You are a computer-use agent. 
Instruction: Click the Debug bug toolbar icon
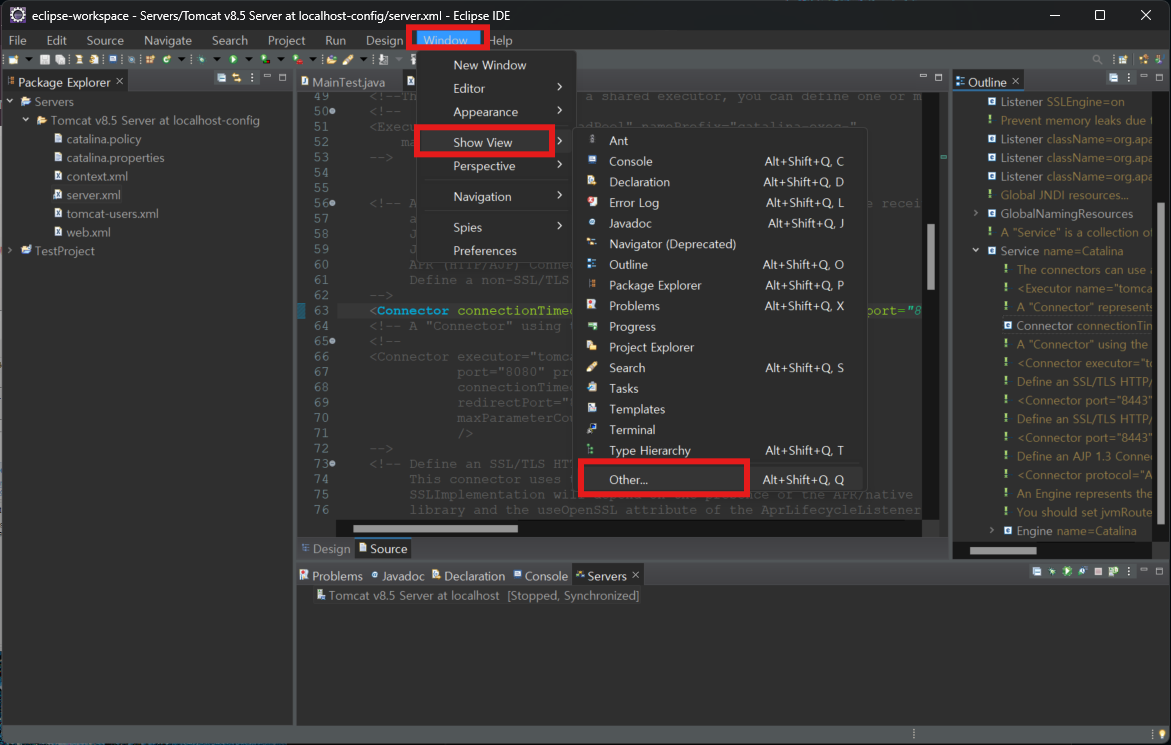pyautogui.click(x=202, y=59)
